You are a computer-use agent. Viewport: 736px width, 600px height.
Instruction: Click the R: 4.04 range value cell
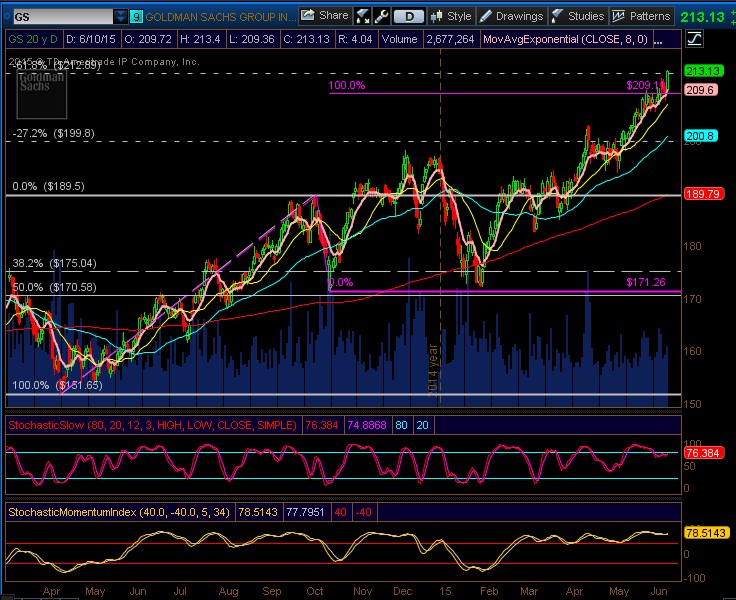[355, 39]
